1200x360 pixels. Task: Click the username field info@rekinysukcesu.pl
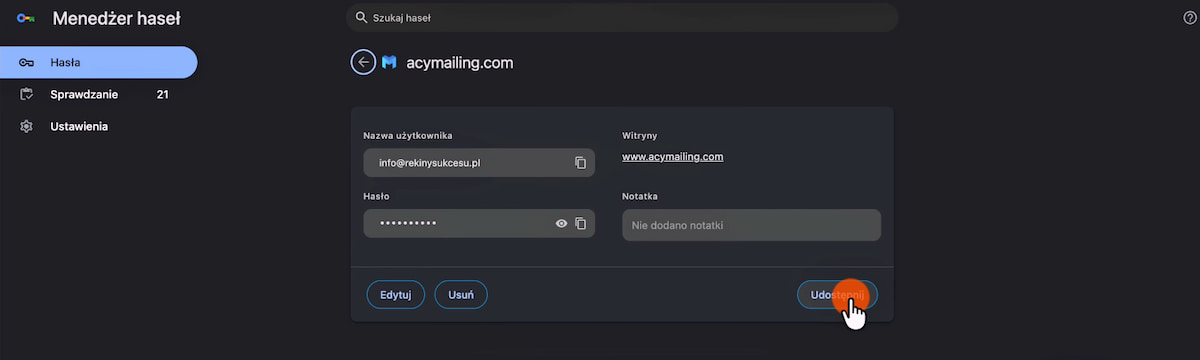[479, 163]
